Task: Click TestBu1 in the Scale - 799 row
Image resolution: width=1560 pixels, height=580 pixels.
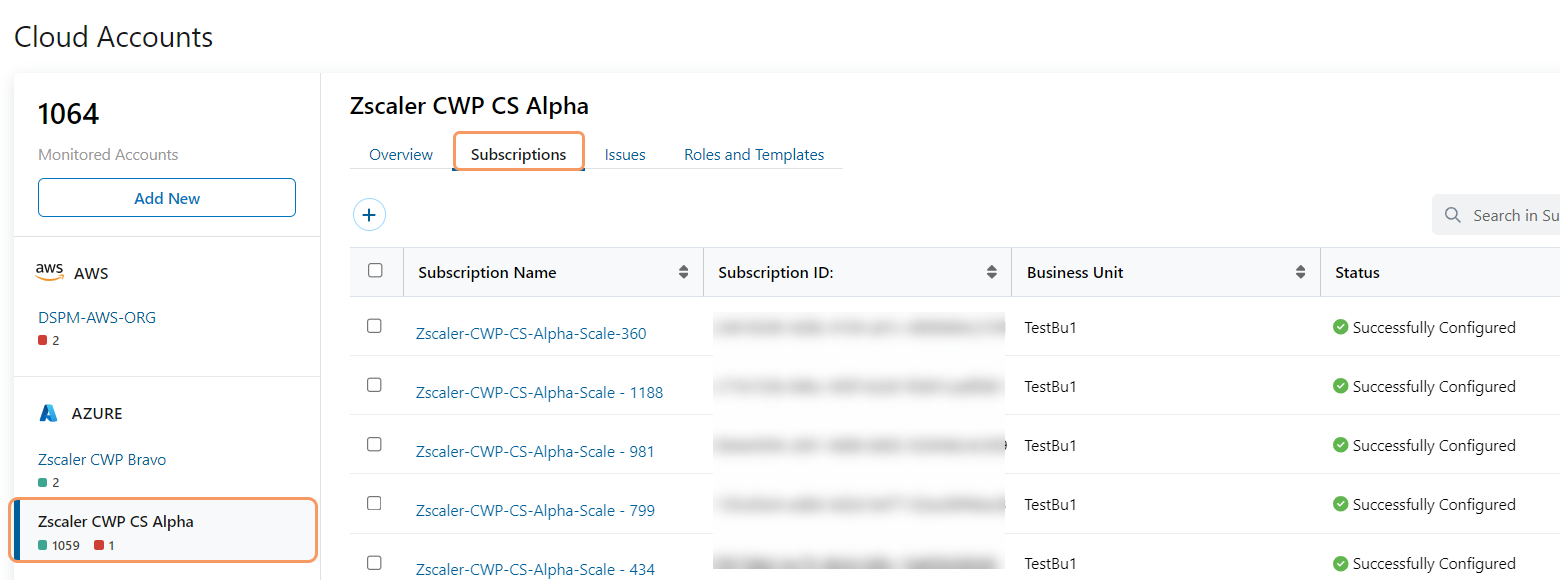Action: (x=1050, y=504)
